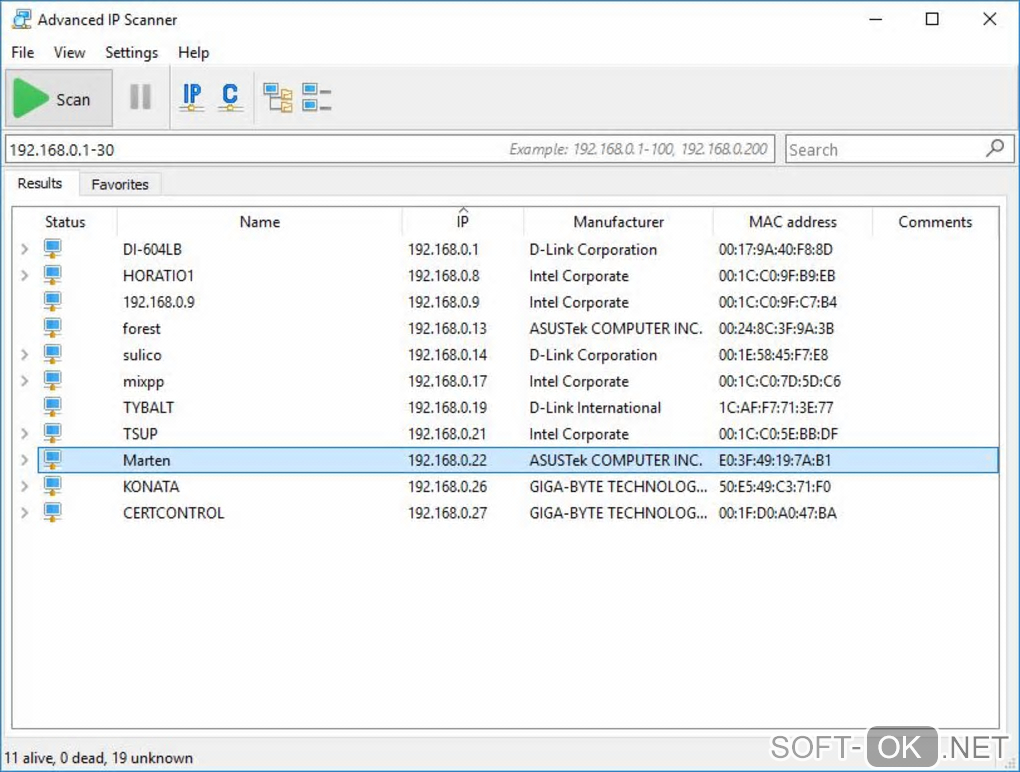1020x772 pixels.
Task: Expand the KONATA row
Action: pos(25,486)
